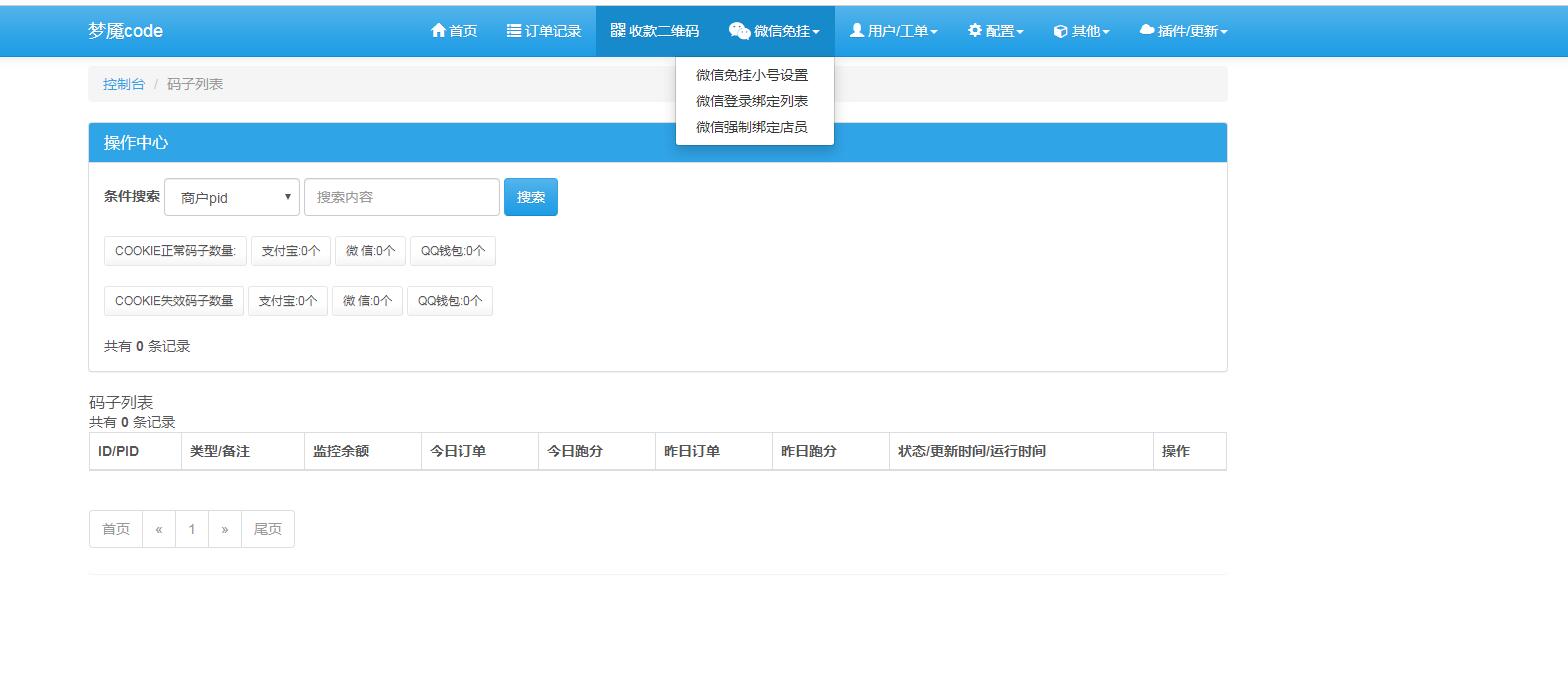This screenshot has height=691, width=1568.
Task: Click the next page » arrow
Action: (225, 529)
